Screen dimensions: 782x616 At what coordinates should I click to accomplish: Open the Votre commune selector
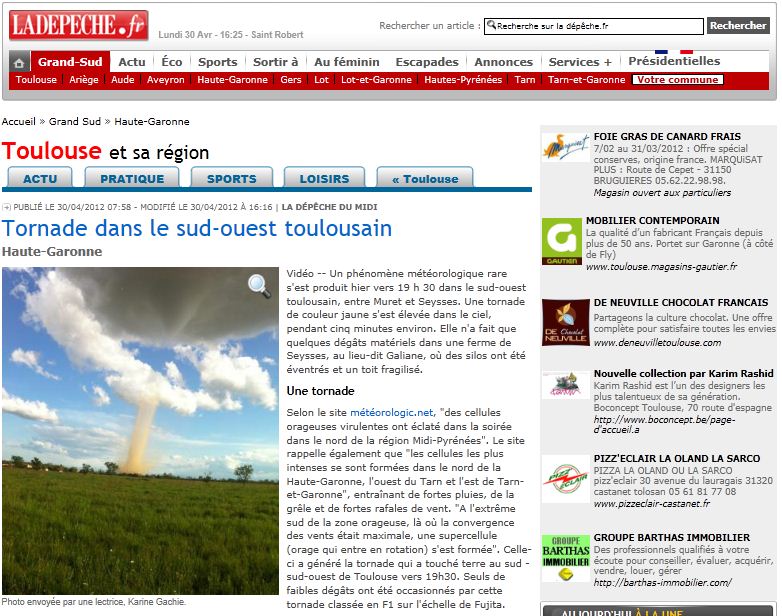678,80
